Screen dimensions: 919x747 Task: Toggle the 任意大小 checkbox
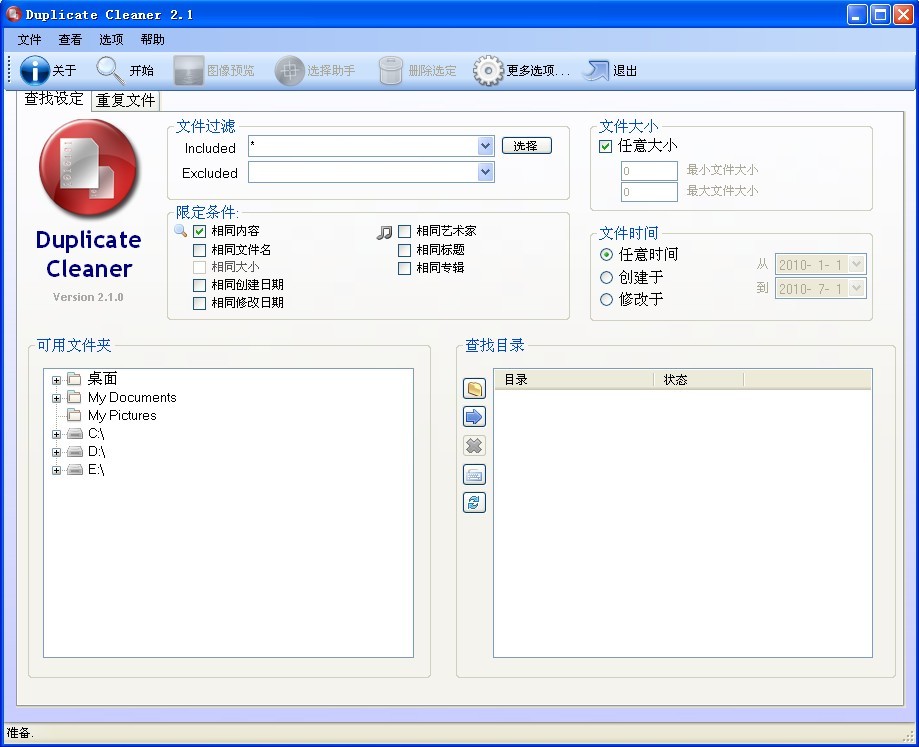pos(605,146)
